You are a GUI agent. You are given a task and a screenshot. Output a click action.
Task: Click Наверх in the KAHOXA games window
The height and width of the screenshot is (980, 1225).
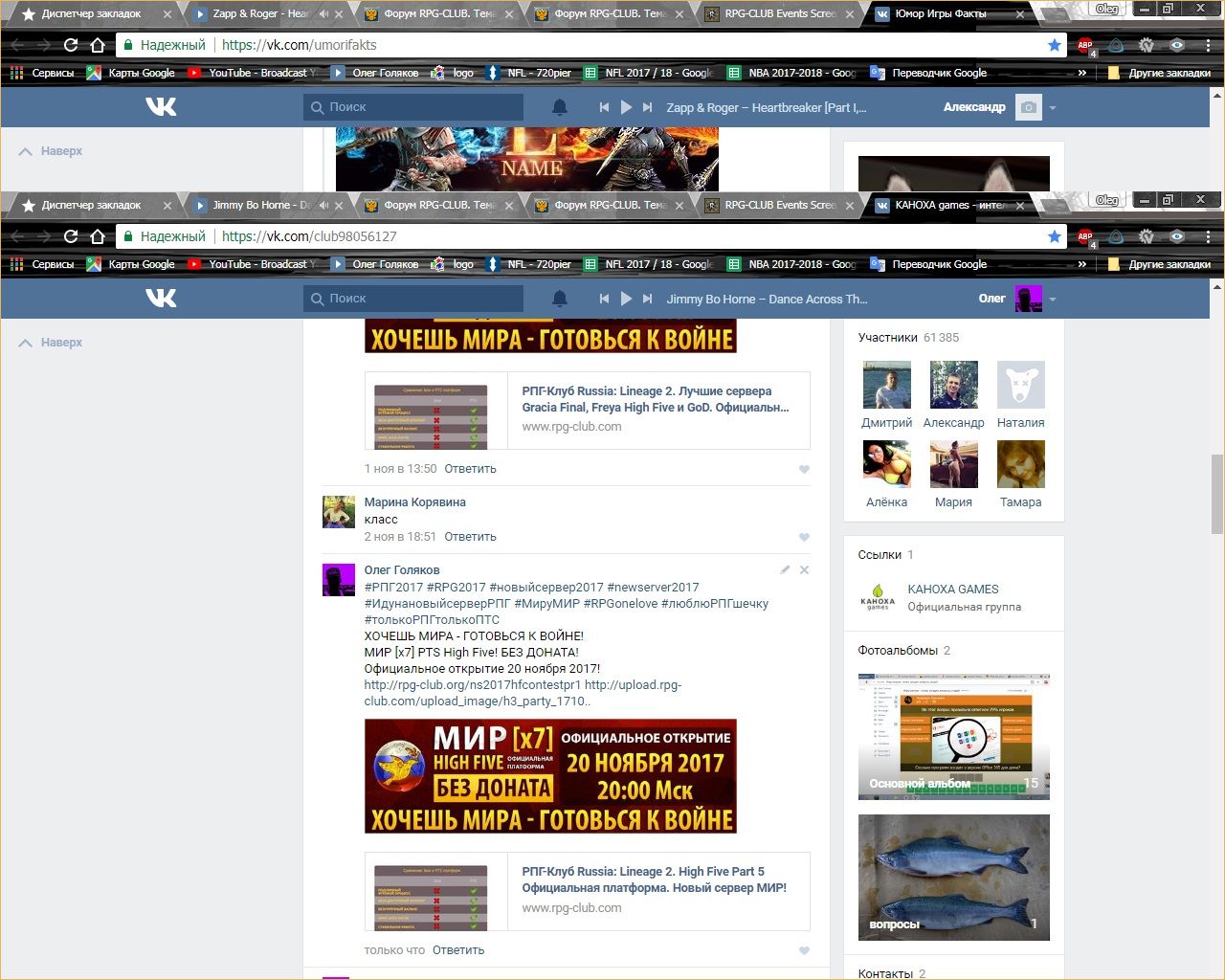coord(51,343)
